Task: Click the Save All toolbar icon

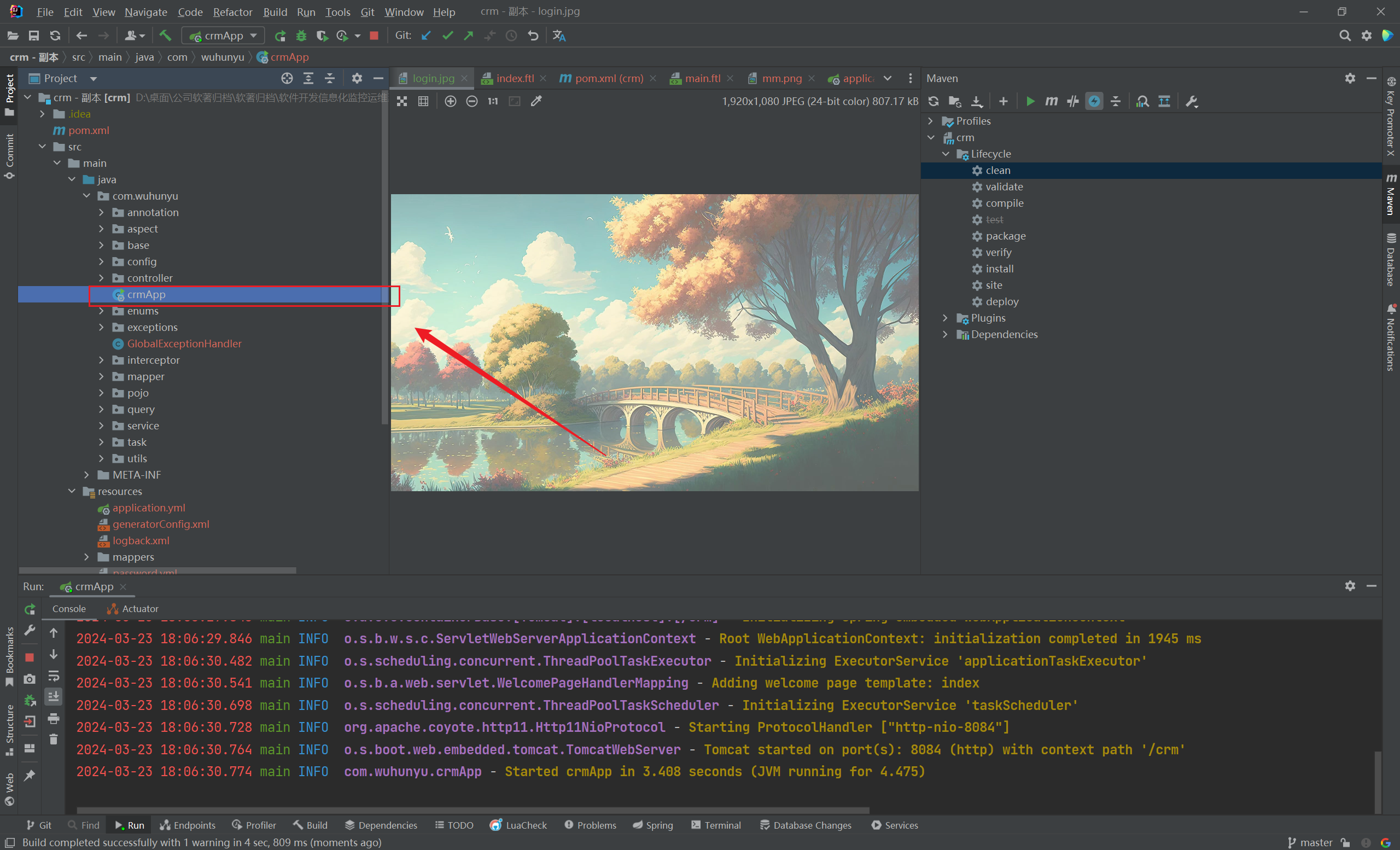Action: click(x=34, y=36)
